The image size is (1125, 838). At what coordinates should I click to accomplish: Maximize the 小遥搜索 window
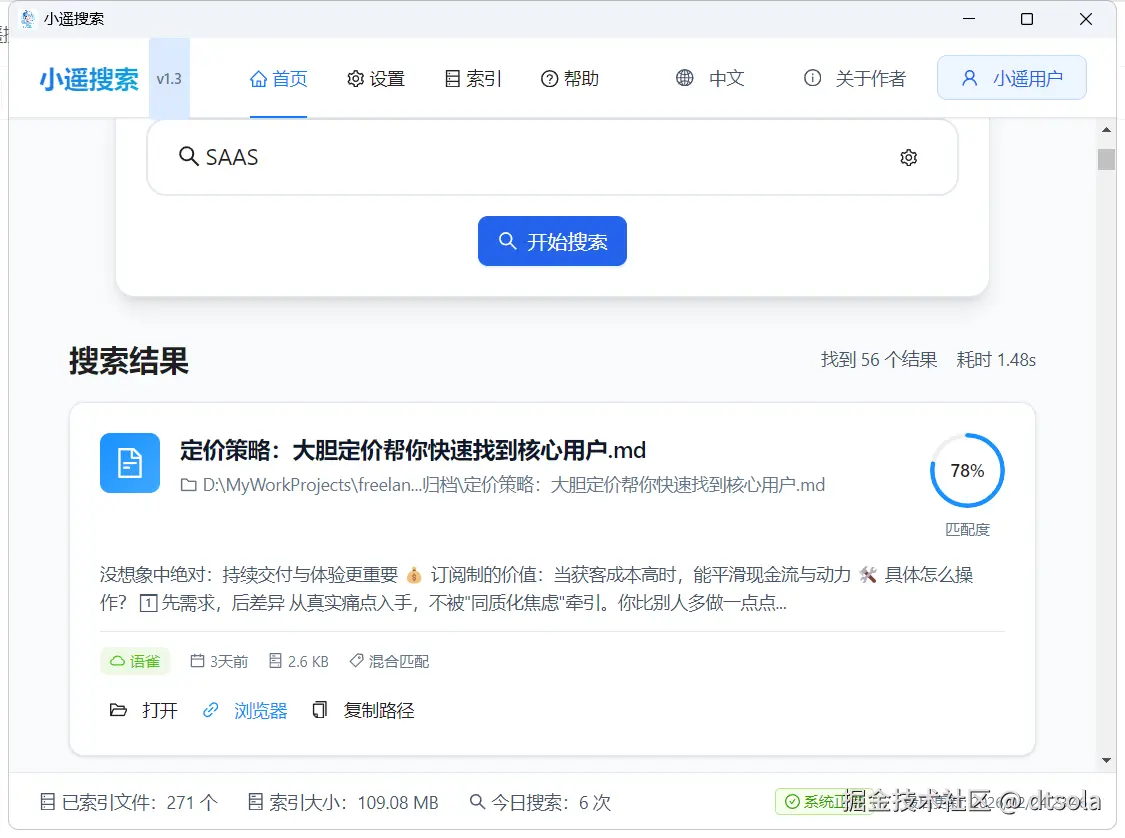[1027, 19]
